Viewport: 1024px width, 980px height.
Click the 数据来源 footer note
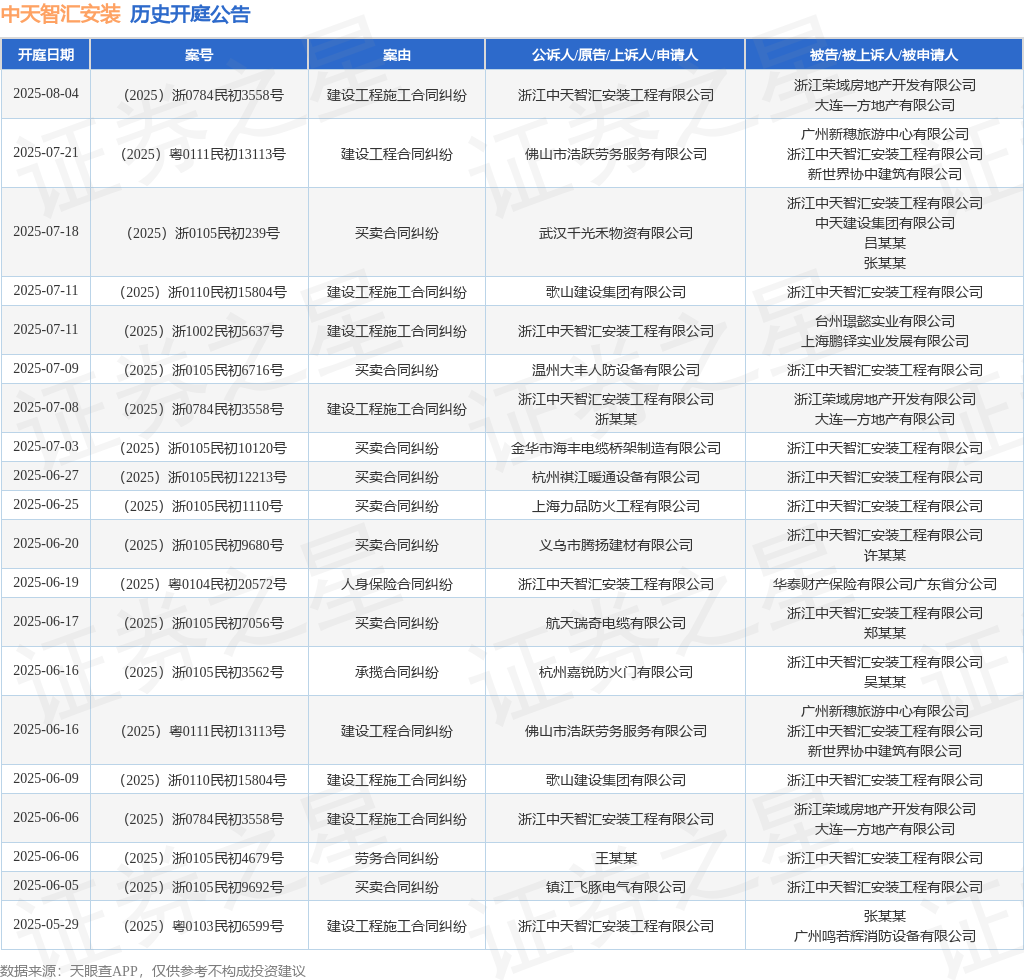tap(153, 971)
